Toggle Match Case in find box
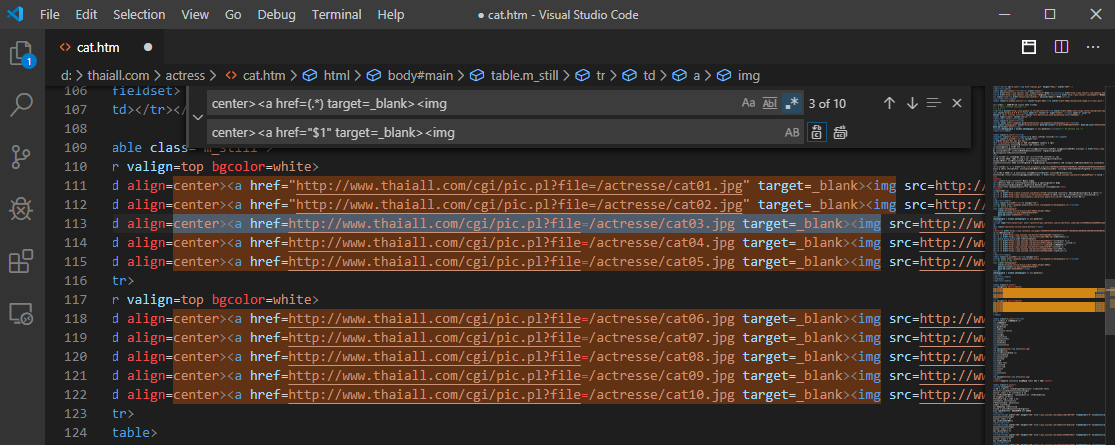Screen dimensions: 1115x445 (x=748, y=103)
